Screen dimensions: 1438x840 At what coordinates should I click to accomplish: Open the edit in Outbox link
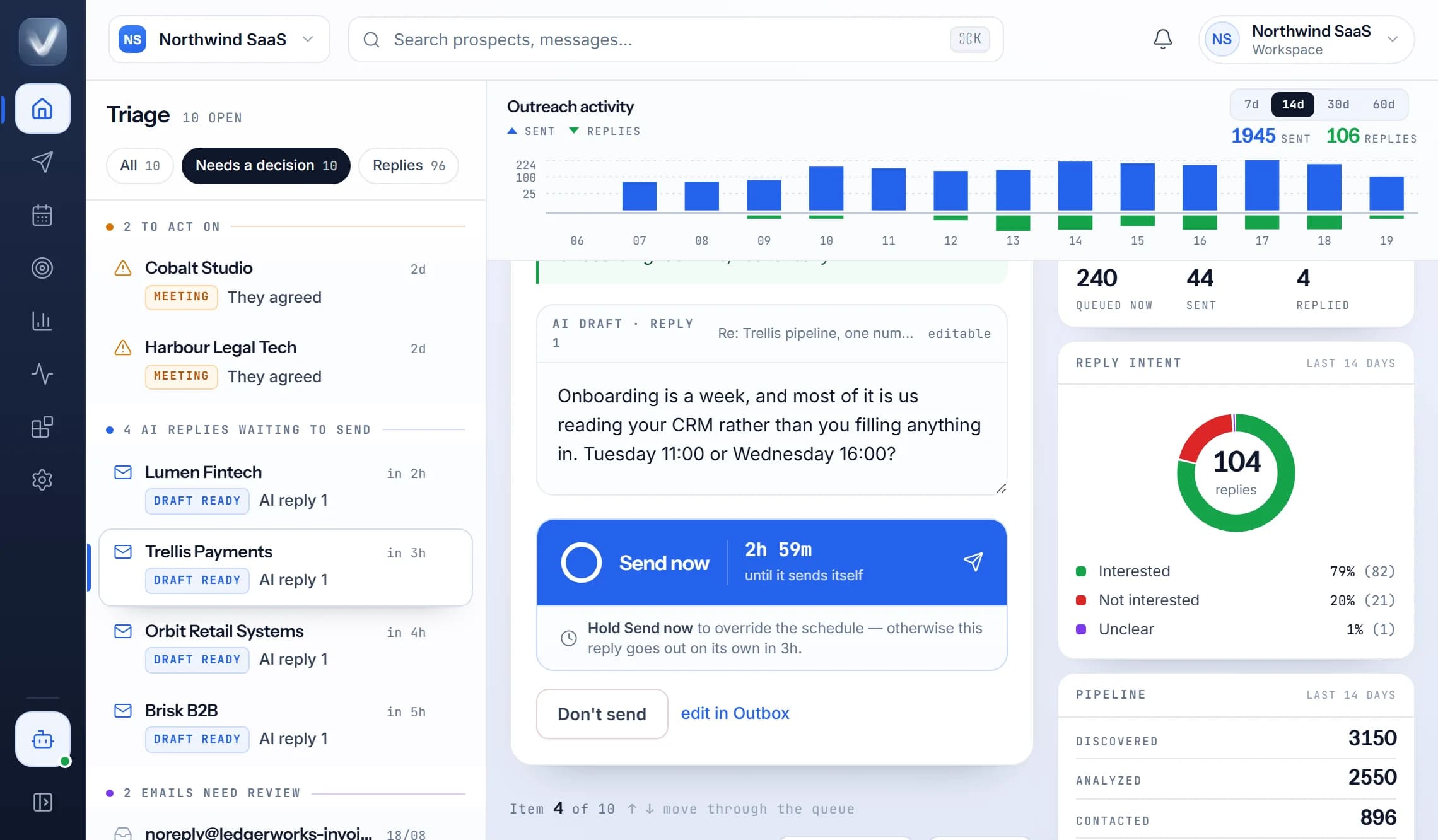tap(735, 713)
